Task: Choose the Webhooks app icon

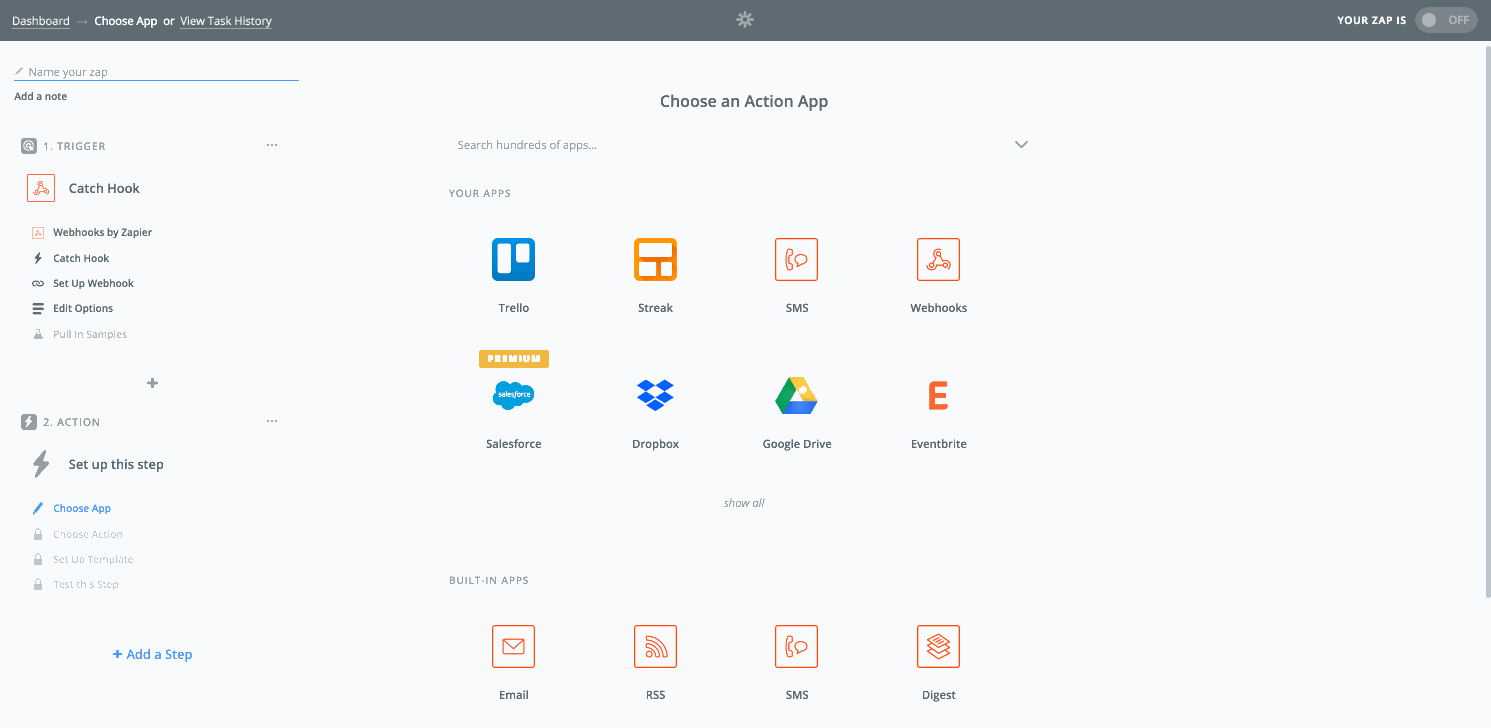Action: [x=939, y=259]
